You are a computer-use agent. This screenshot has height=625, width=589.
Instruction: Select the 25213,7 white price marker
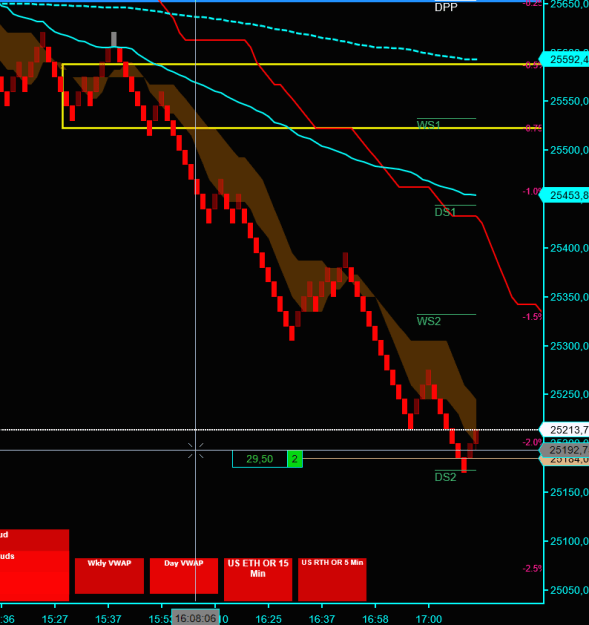[564, 430]
